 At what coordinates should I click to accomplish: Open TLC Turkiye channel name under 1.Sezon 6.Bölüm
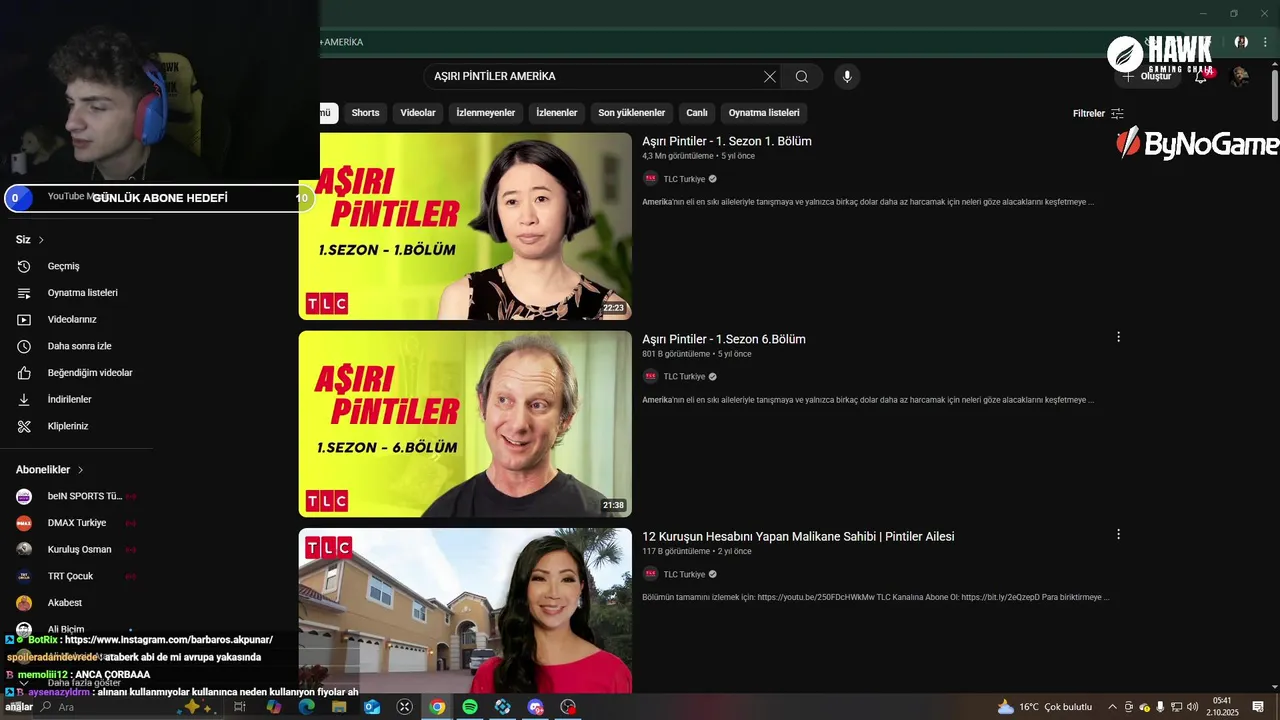point(684,377)
